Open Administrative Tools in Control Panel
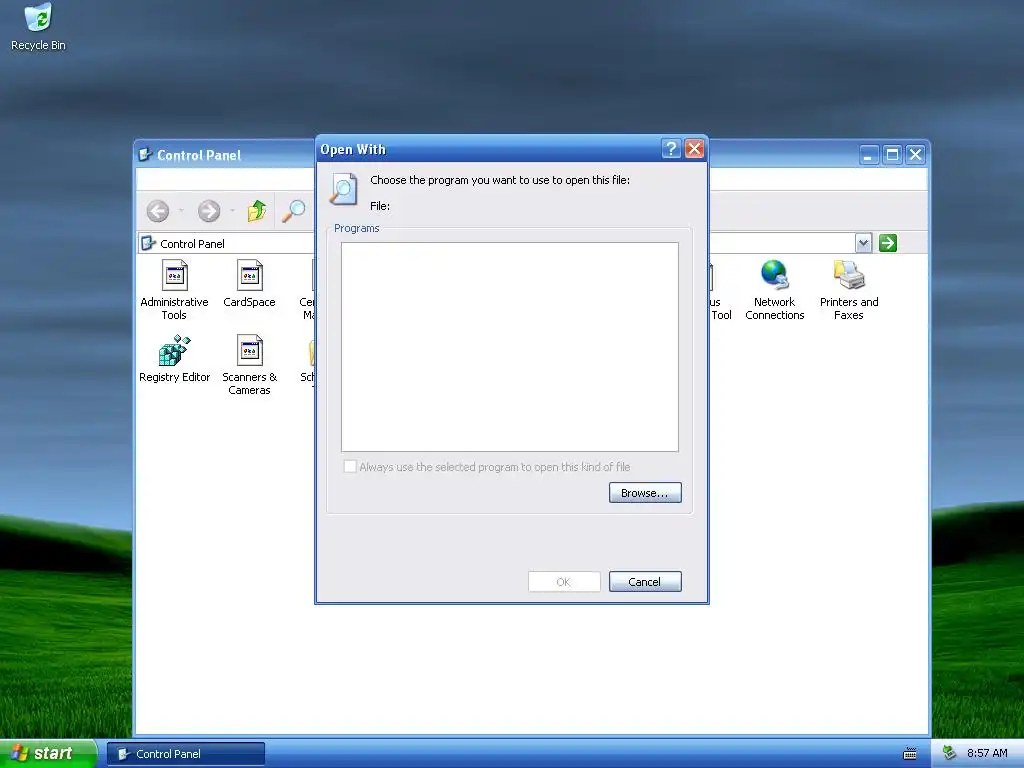 [174, 290]
